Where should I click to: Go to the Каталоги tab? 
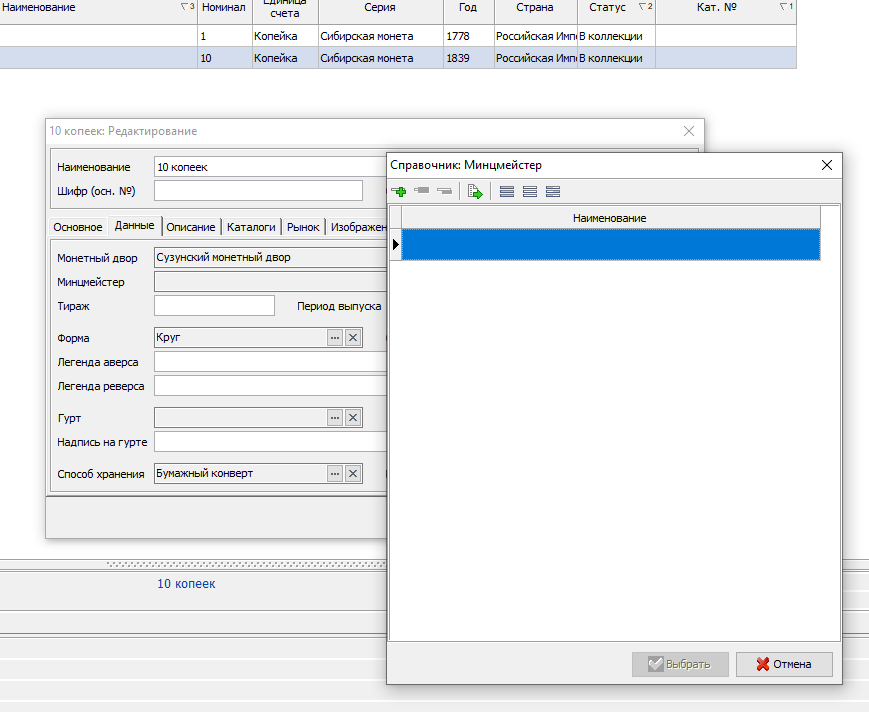coord(251,227)
